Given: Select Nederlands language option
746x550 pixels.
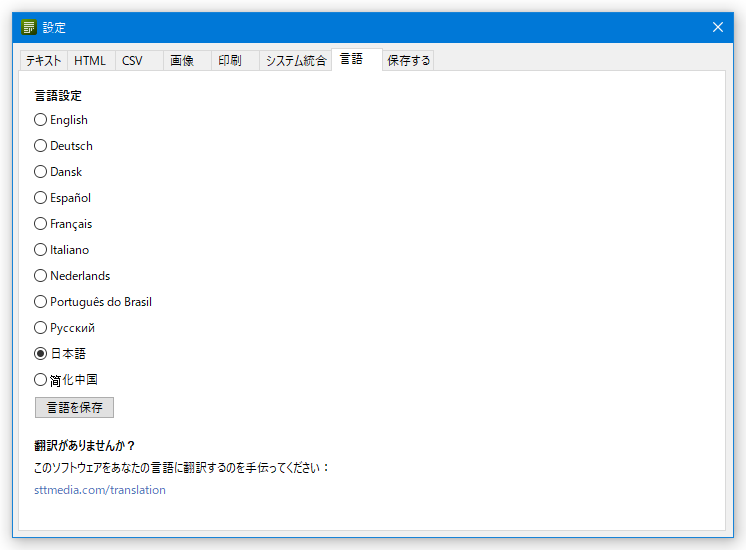Looking at the screenshot, I should pyautogui.click(x=72, y=275).
